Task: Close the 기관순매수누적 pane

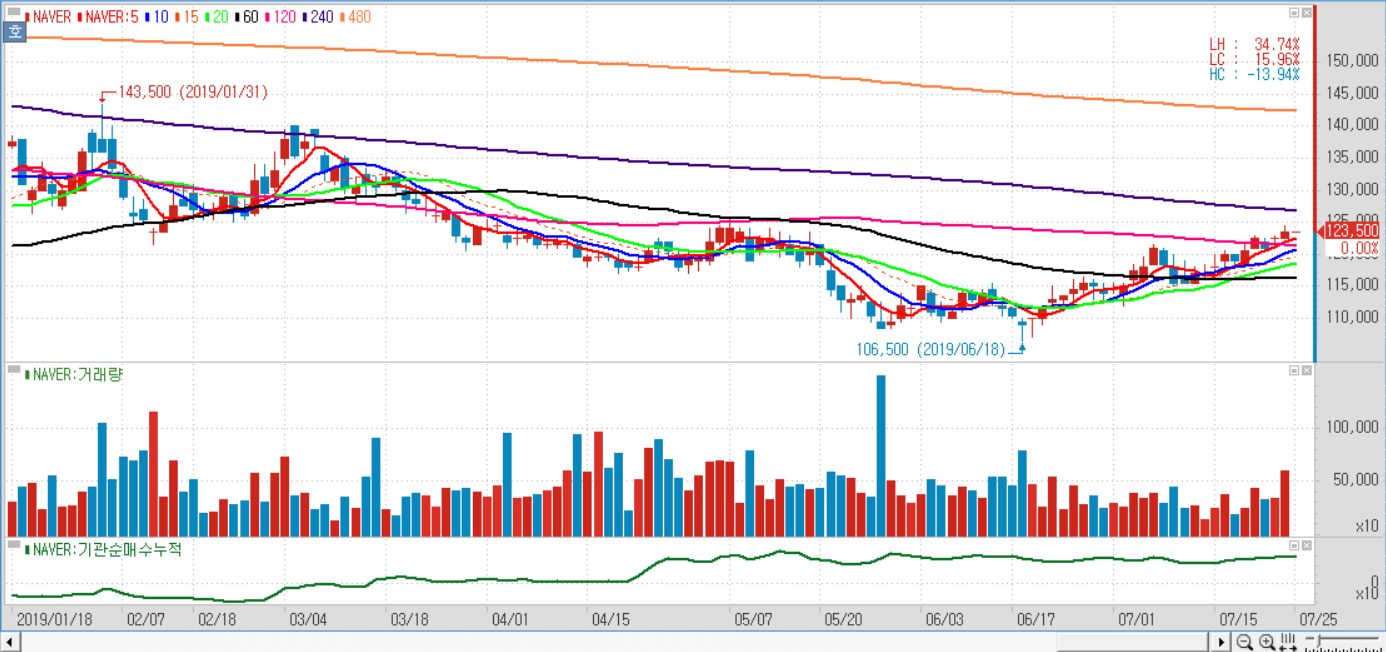Action: [1306, 545]
